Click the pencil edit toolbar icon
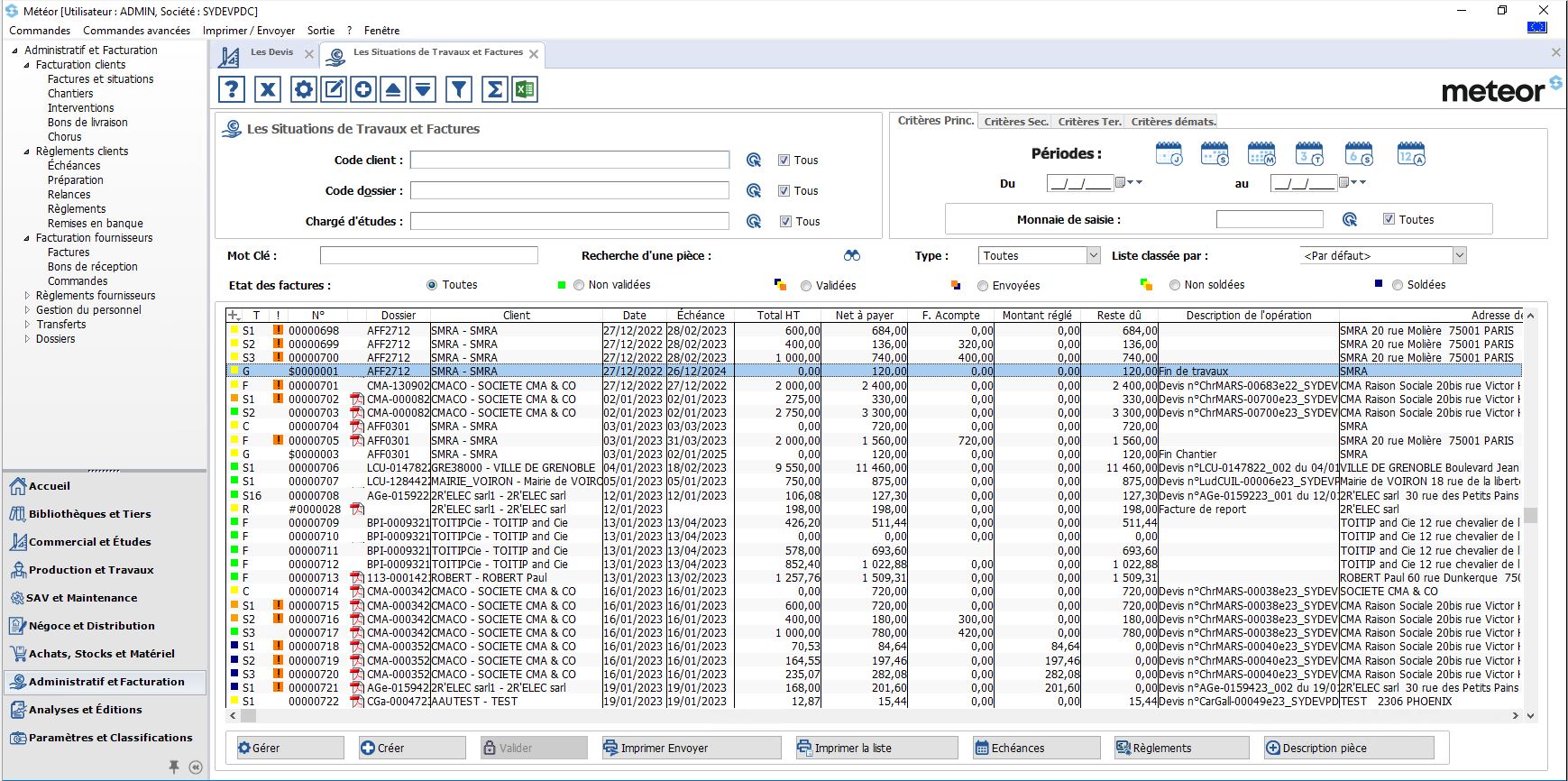The width and height of the screenshot is (1568, 781). click(334, 89)
